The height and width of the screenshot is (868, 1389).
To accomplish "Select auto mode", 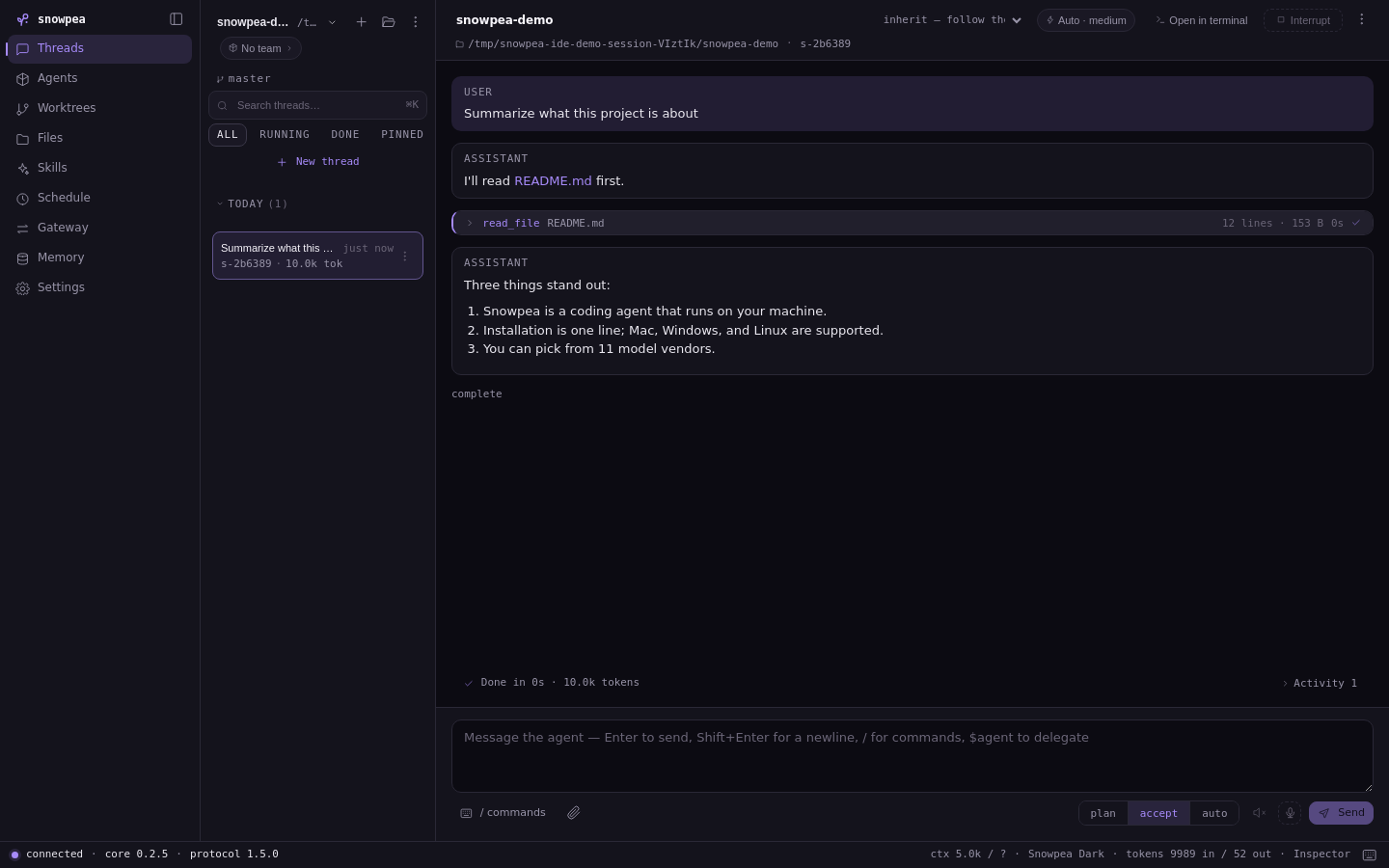I will [x=1214, y=813].
